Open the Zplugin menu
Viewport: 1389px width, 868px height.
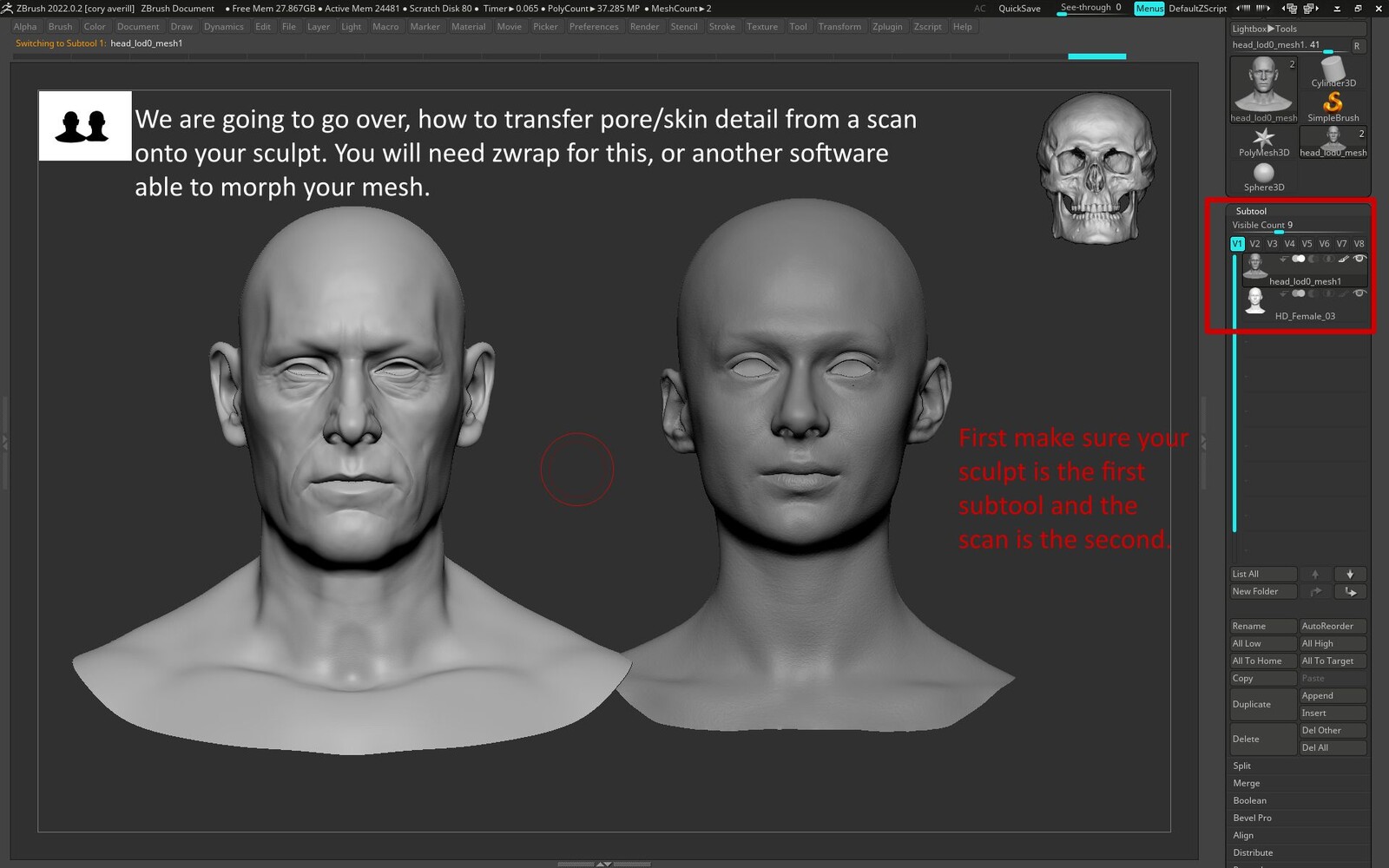[x=887, y=27]
